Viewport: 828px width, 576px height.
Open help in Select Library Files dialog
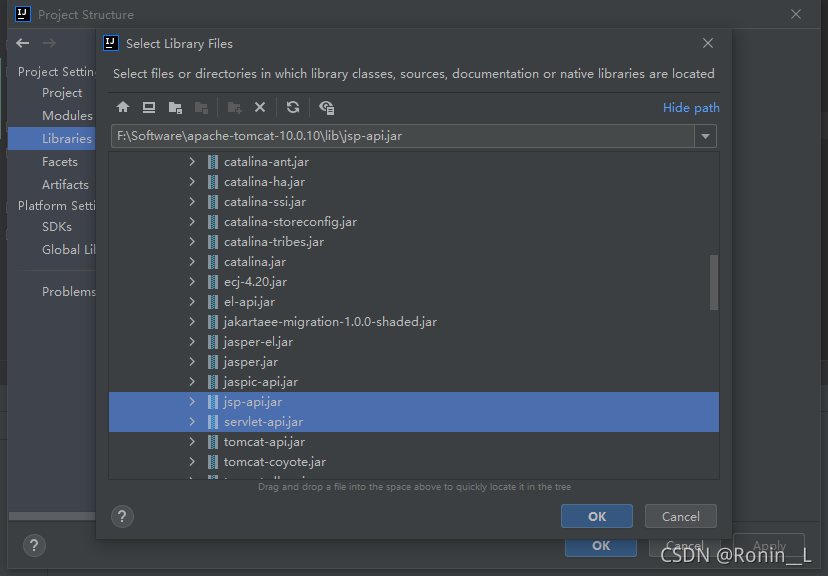tap(122, 516)
